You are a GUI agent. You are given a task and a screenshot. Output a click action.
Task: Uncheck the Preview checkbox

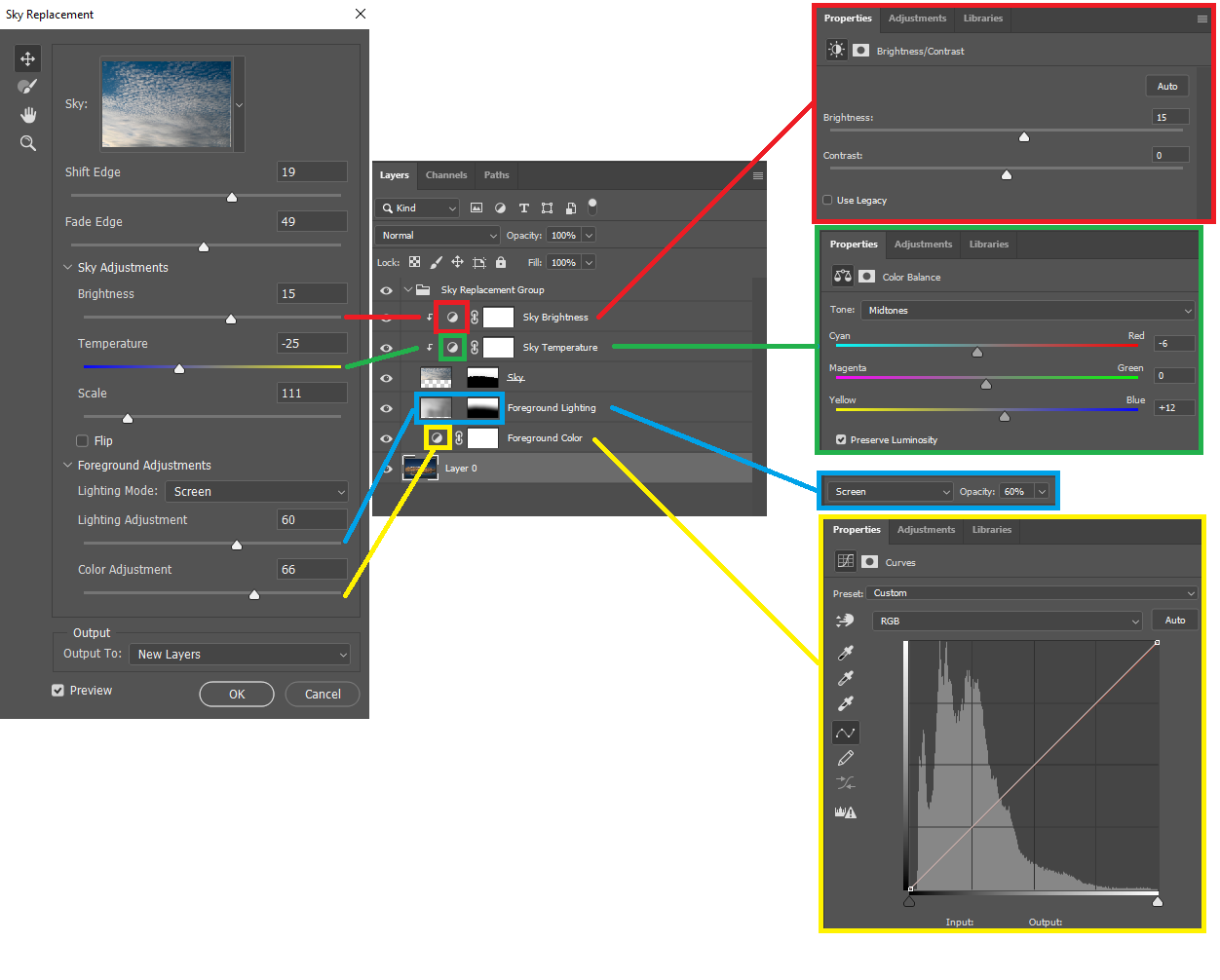click(58, 691)
